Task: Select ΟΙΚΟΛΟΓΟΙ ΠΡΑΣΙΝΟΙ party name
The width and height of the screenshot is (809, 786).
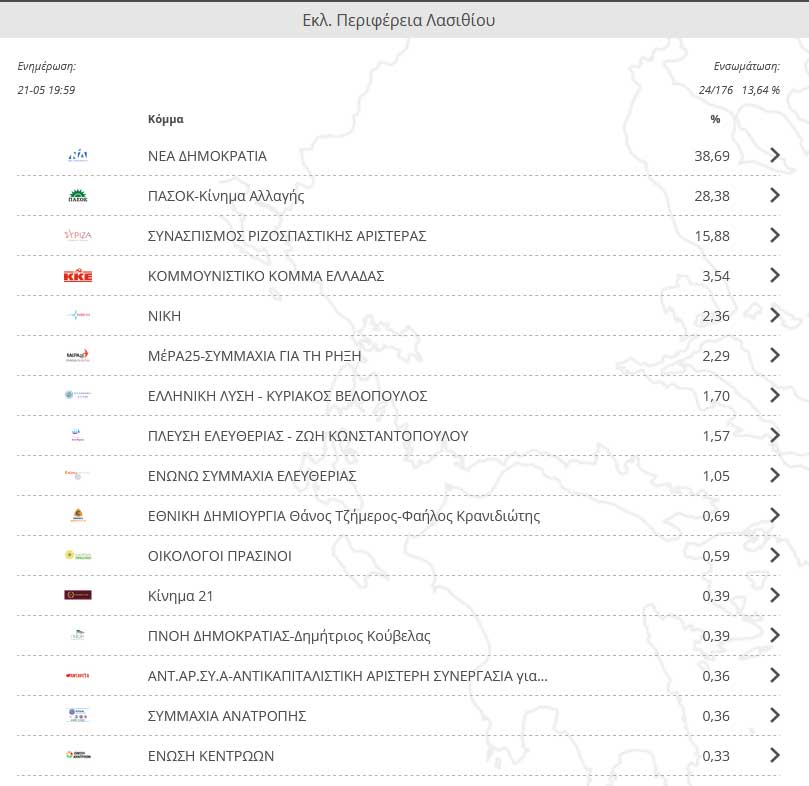Action: tap(219, 556)
